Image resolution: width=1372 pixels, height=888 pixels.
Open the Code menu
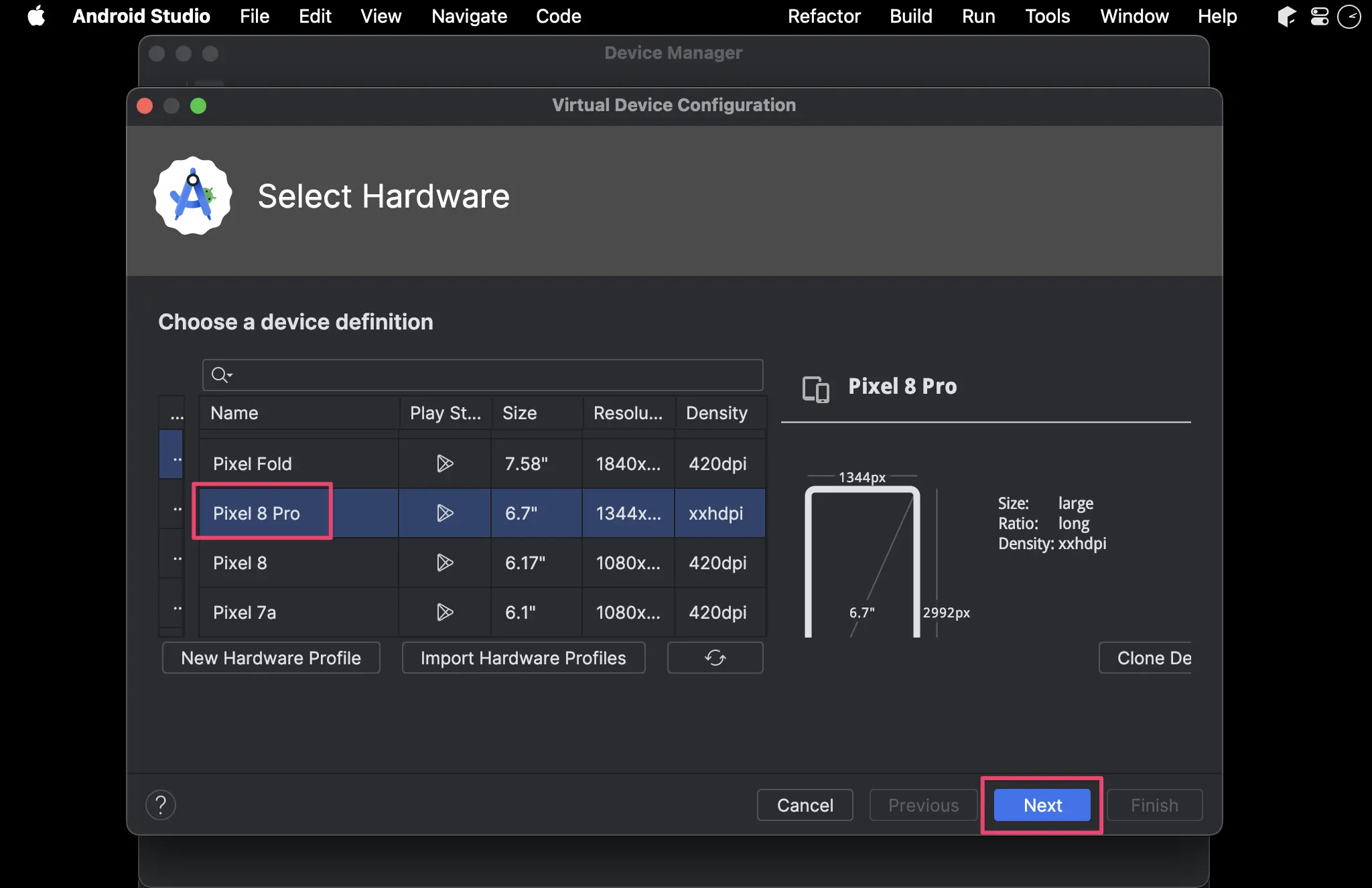(x=558, y=16)
